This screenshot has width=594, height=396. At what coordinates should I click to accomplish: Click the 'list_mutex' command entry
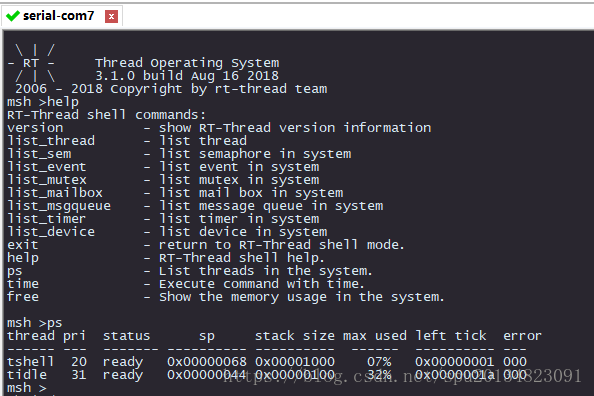(47, 180)
